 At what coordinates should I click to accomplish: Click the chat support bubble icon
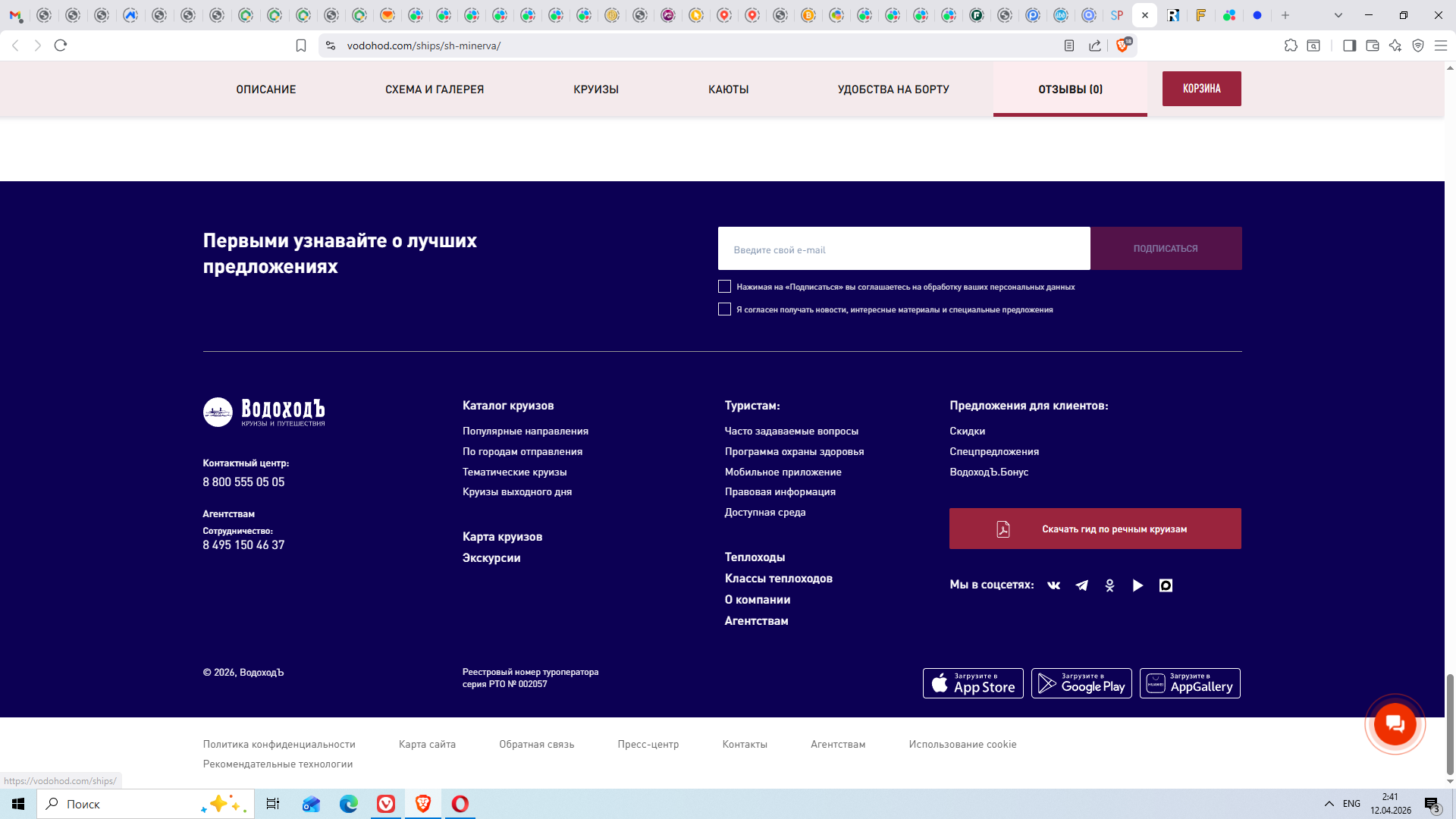click(1395, 724)
